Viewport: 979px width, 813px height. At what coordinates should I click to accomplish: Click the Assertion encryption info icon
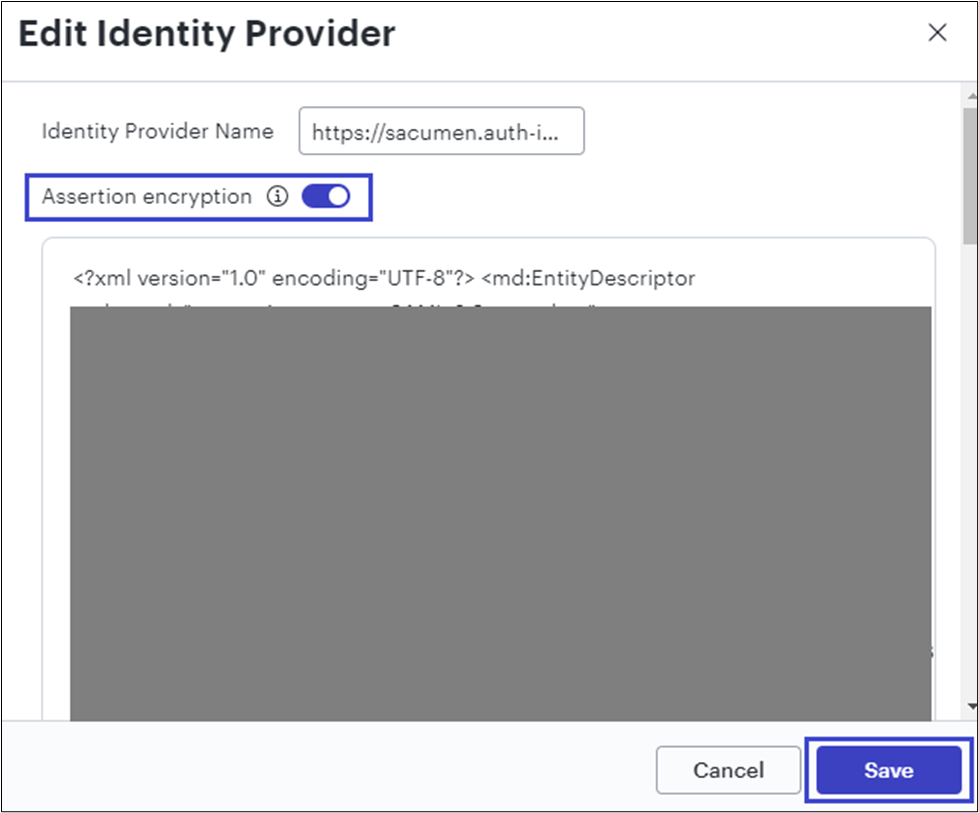(x=277, y=197)
